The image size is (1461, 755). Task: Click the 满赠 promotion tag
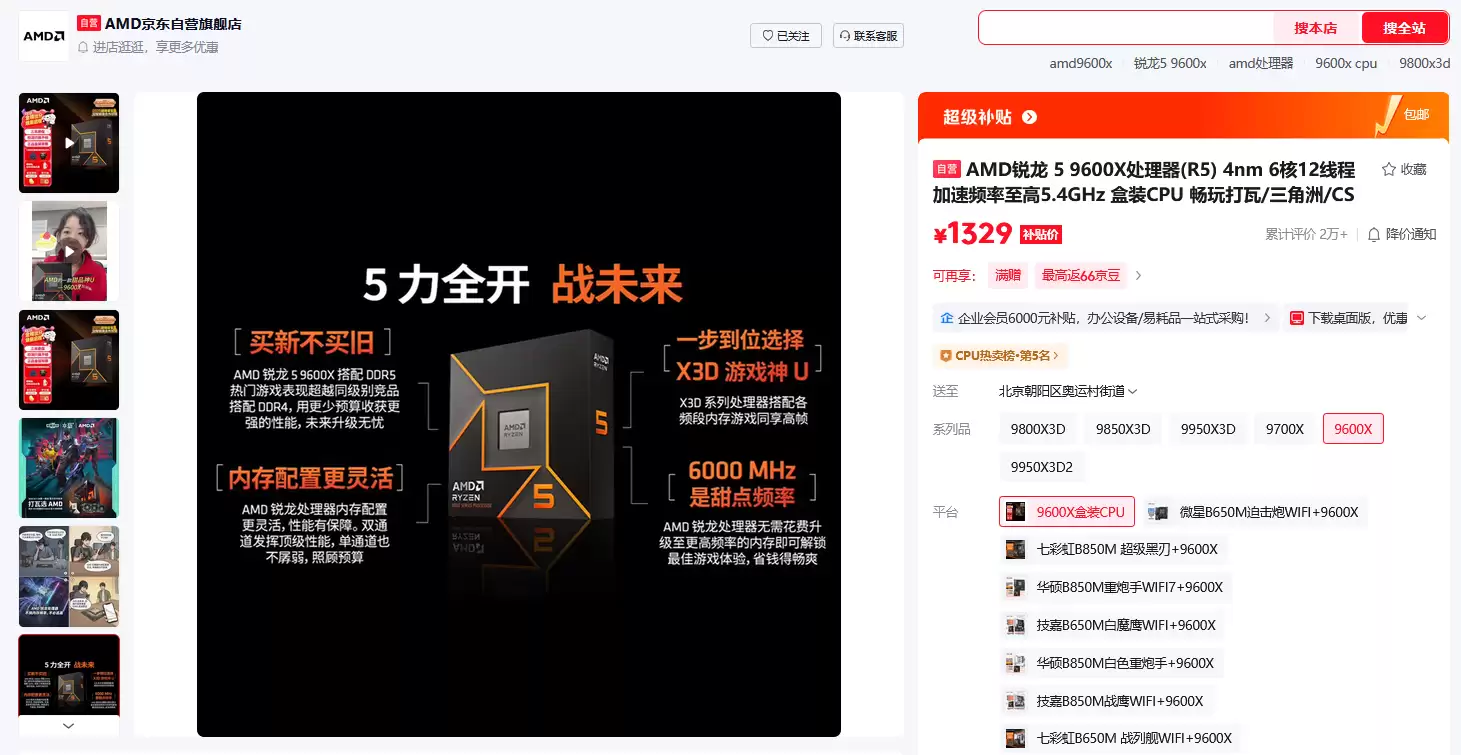pos(1008,275)
